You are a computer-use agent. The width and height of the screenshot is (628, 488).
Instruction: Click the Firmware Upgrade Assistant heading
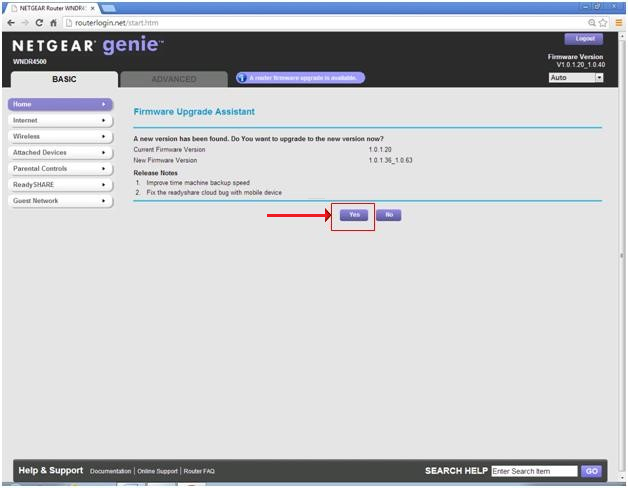(x=194, y=112)
